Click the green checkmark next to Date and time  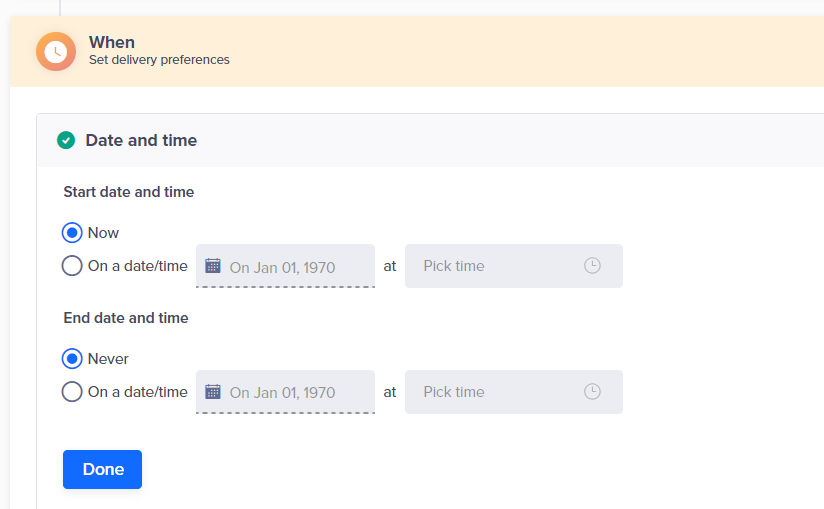click(x=66, y=140)
